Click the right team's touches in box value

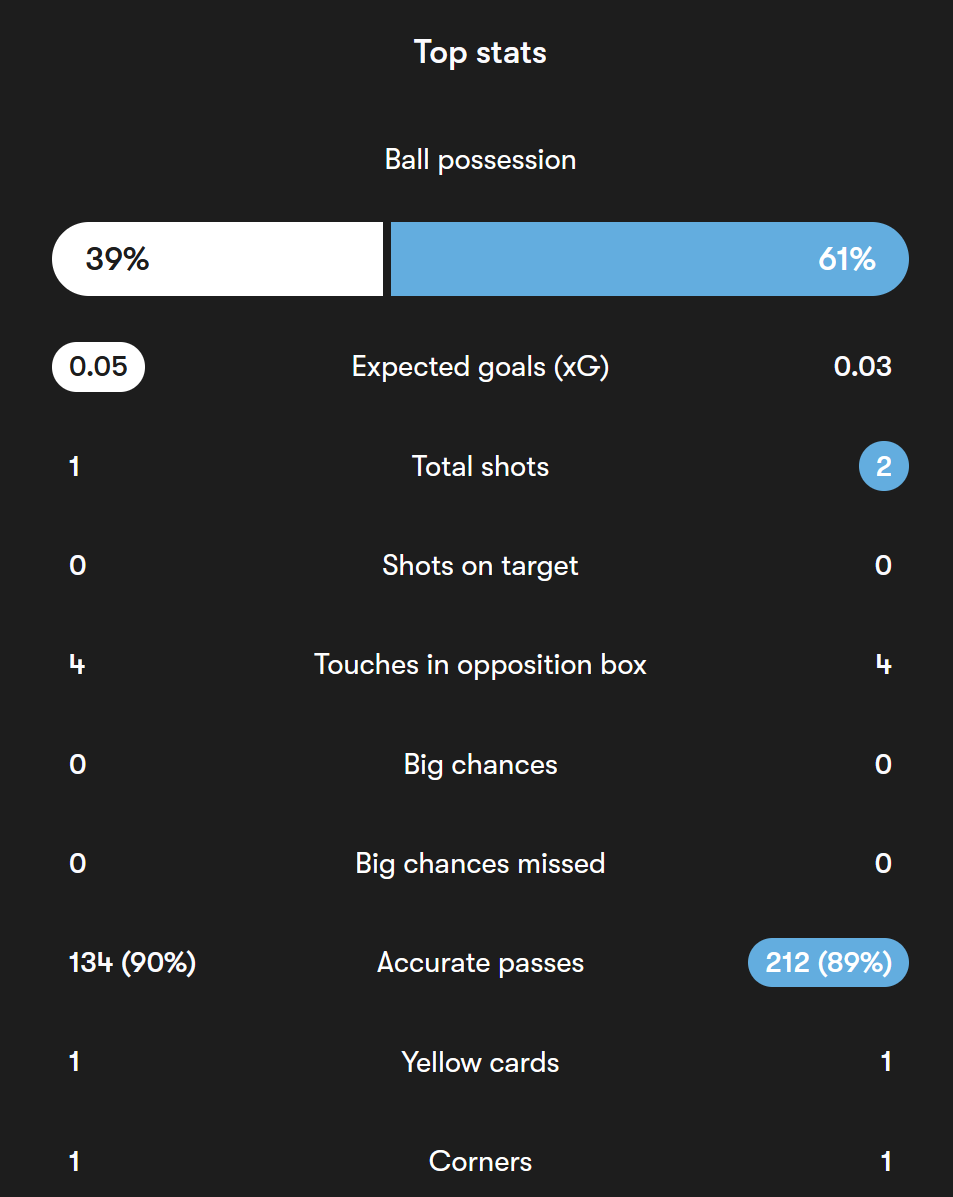pyautogui.click(x=884, y=664)
